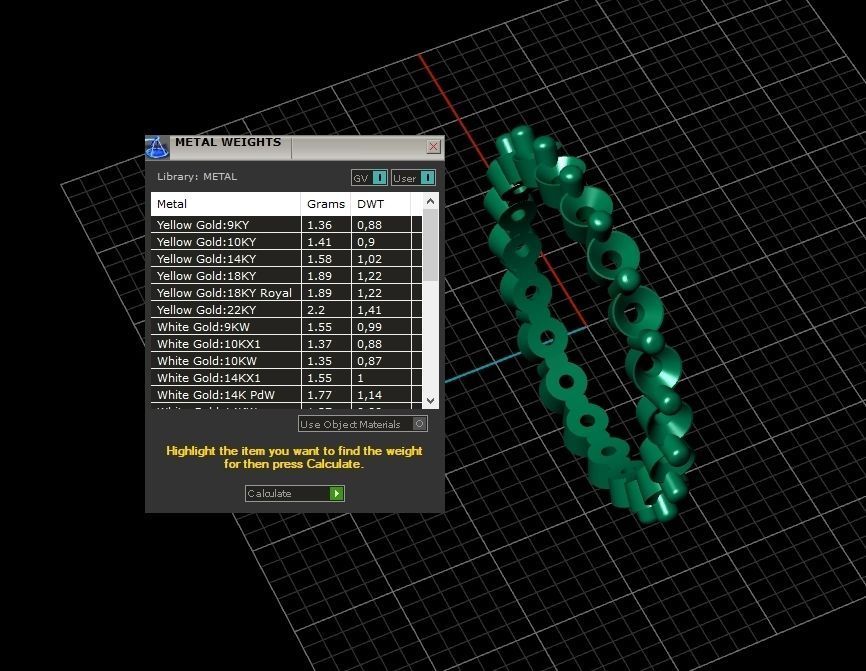Close the Metal Weights dialog

pos(434,146)
